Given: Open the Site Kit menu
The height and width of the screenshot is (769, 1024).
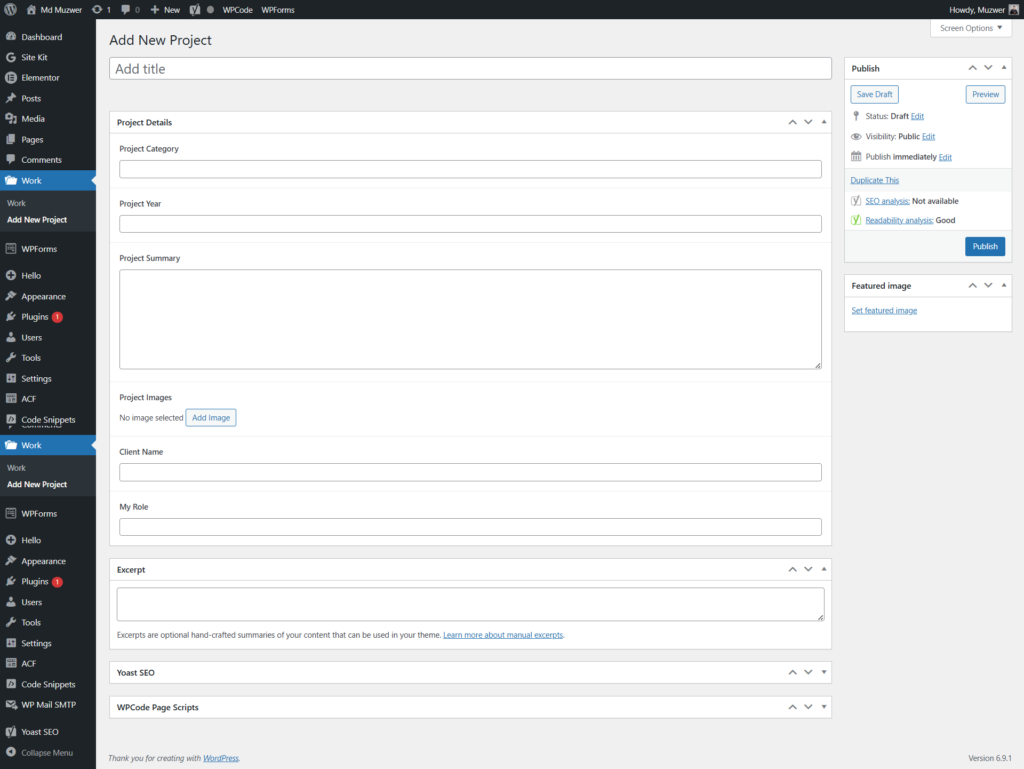Looking at the screenshot, I should coord(34,57).
